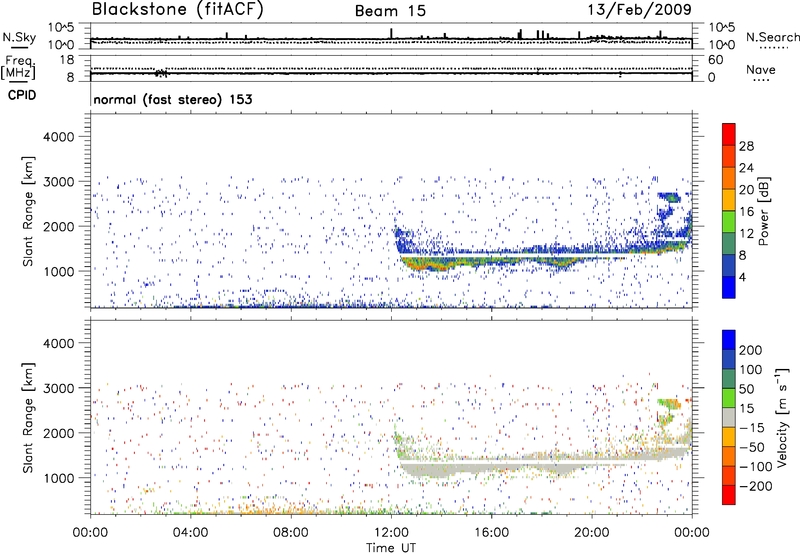Click the grey -15 to 15 Velocity colorbar segment
This screenshot has height=554, width=800.
click(729, 417)
